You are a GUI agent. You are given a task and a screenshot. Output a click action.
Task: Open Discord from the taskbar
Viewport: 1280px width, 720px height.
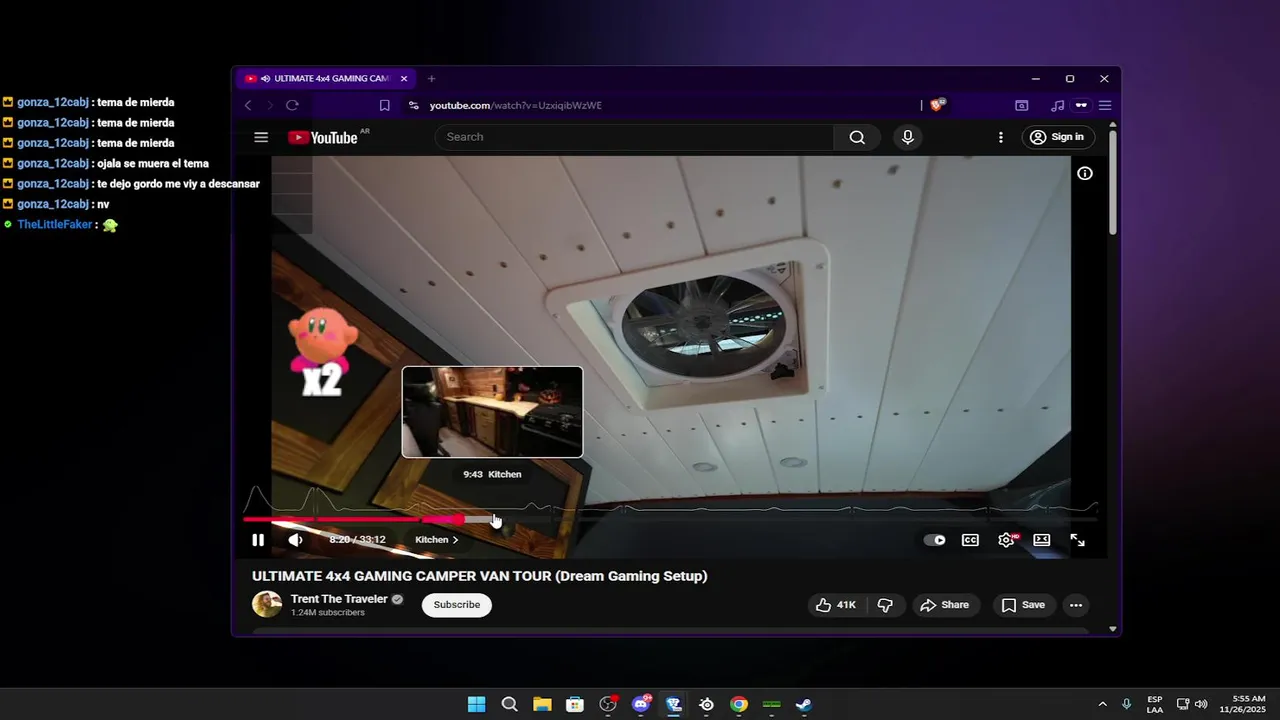[641, 704]
